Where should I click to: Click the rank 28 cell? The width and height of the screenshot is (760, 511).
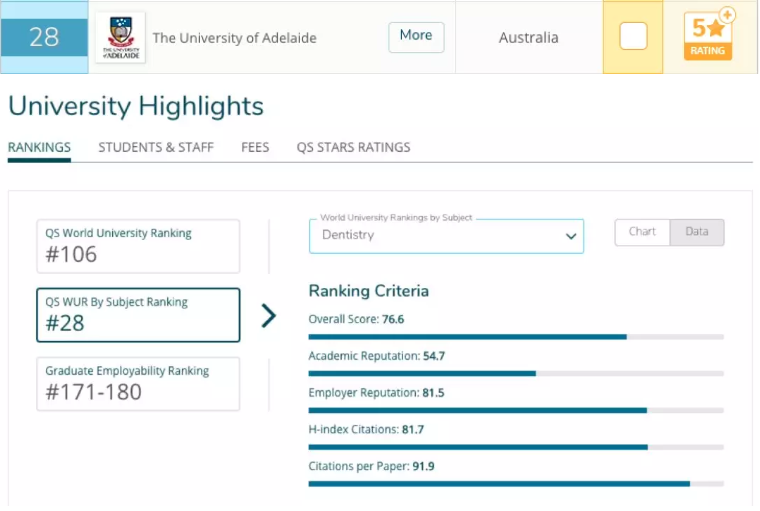[44, 38]
